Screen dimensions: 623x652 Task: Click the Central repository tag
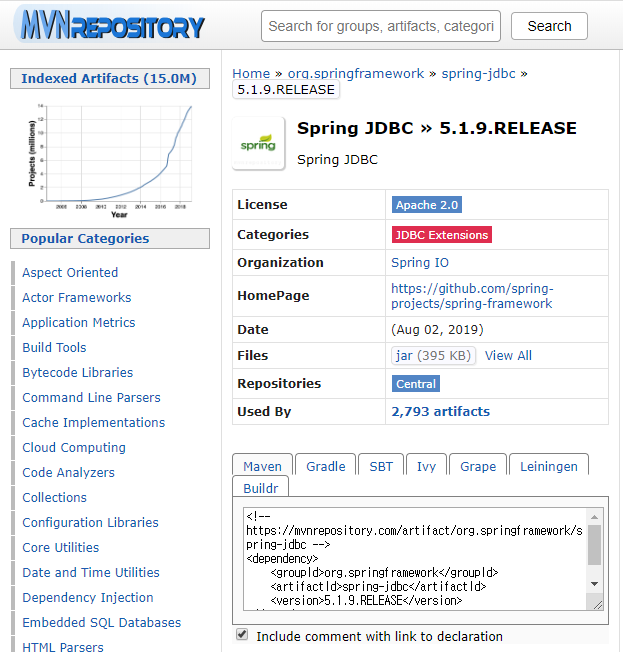pyautogui.click(x=416, y=384)
